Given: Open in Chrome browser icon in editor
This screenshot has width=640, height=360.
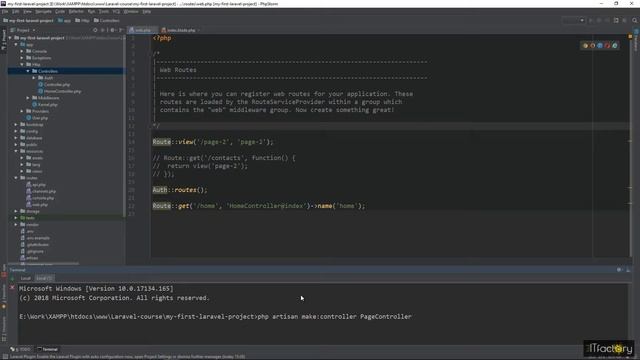Looking at the screenshot, I should 585,46.
